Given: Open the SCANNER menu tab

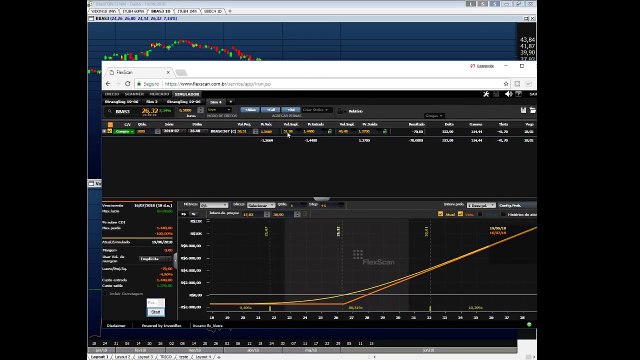Looking at the screenshot, I should pyautogui.click(x=134, y=94).
